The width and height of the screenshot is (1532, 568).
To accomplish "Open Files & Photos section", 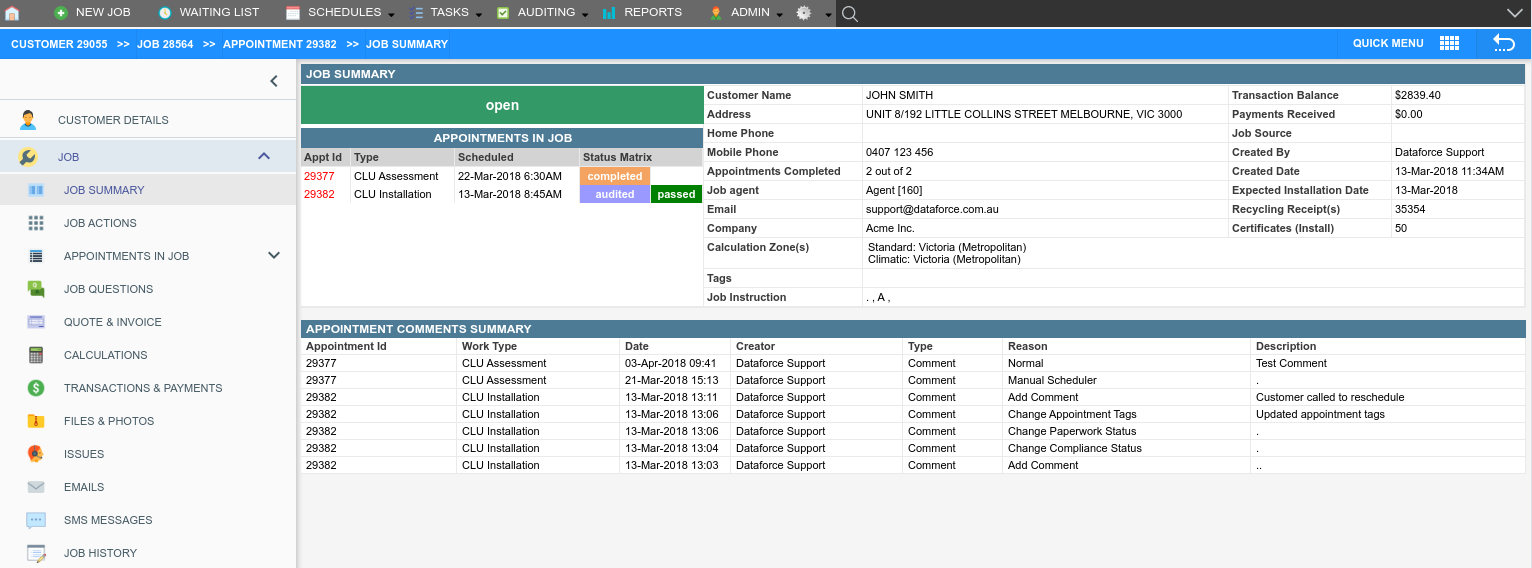I will click(109, 421).
